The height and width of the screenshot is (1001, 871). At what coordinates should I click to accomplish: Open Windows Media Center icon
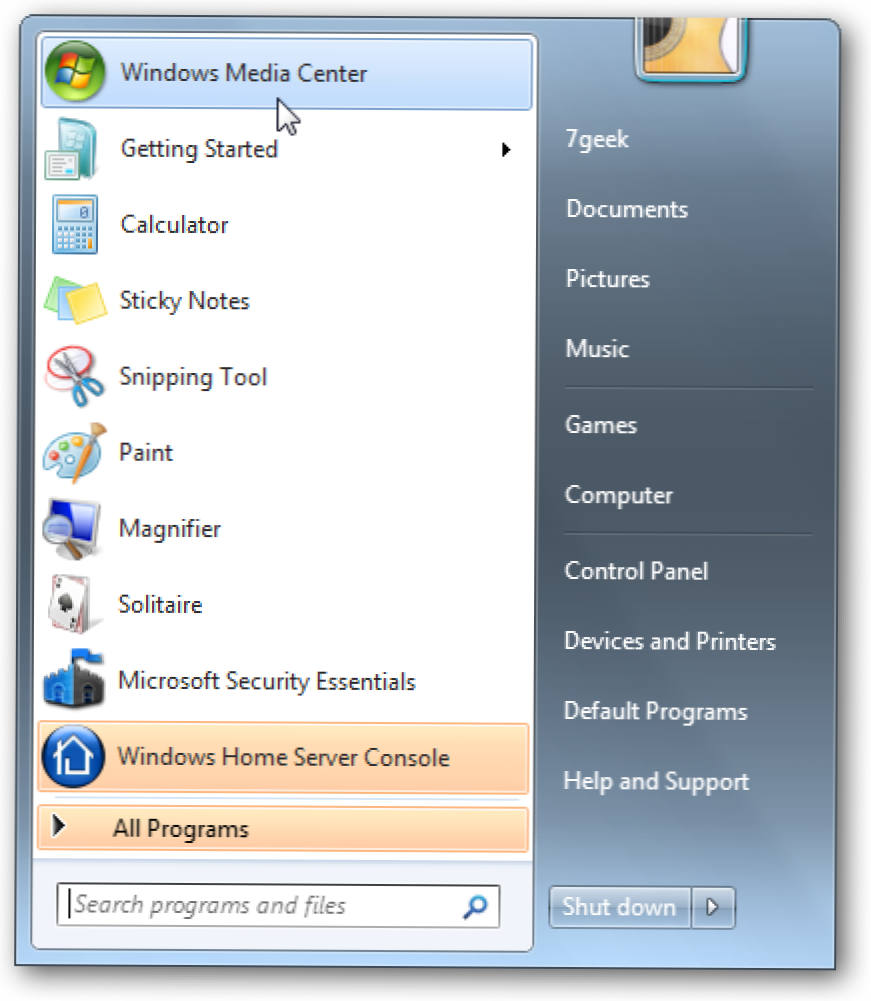75,72
